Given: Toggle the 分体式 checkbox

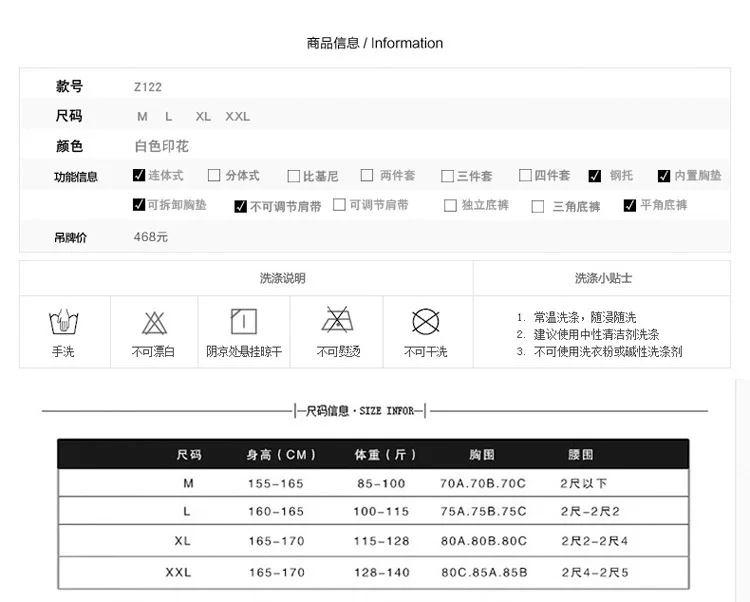Looking at the screenshot, I should coord(214,175).
